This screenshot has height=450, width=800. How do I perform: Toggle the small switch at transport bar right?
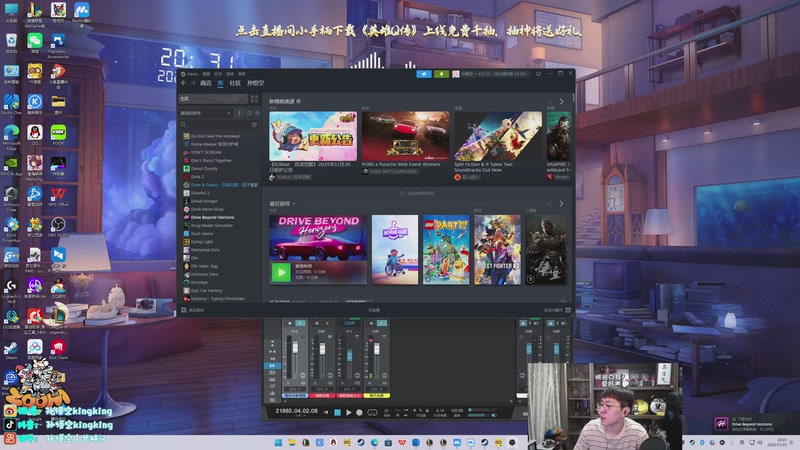(x=494, y=415)
